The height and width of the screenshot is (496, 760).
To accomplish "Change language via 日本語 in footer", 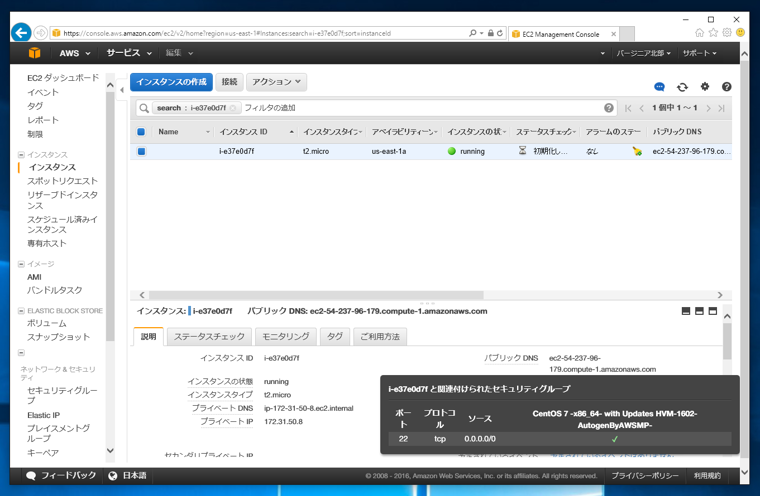I will pos(128,476).
